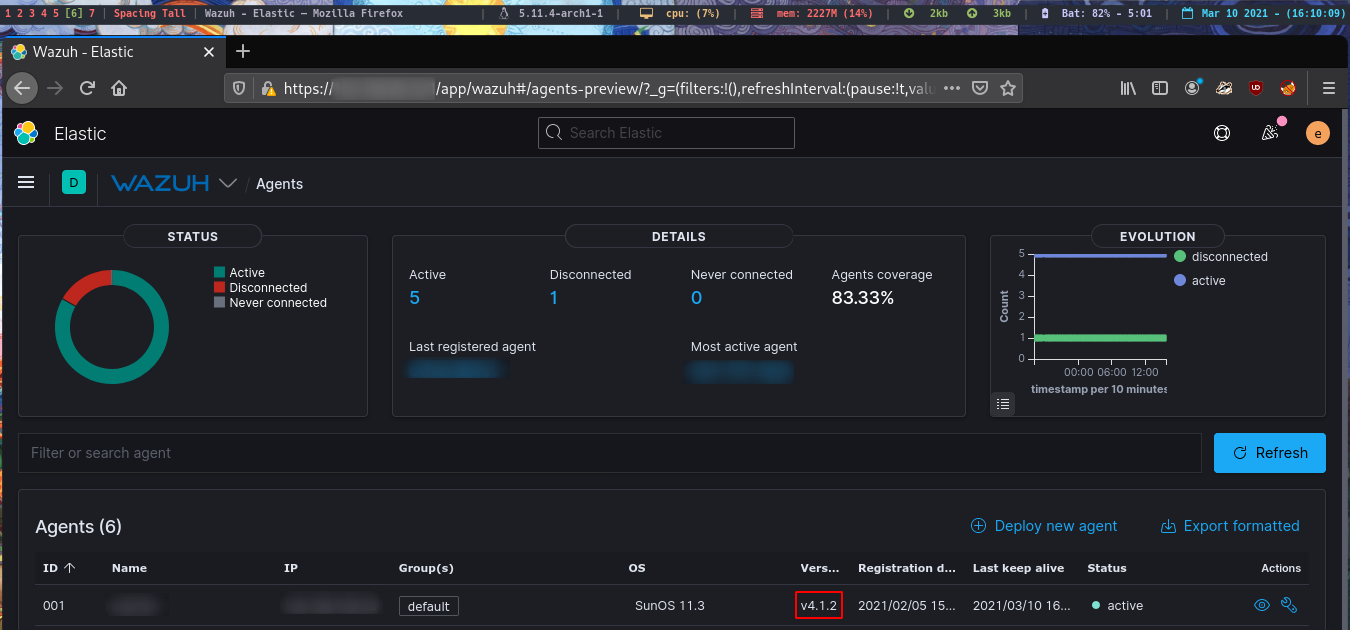Sort by Last keep alive column
Screen dimensions: 1350x630
tap(1018, 568)
